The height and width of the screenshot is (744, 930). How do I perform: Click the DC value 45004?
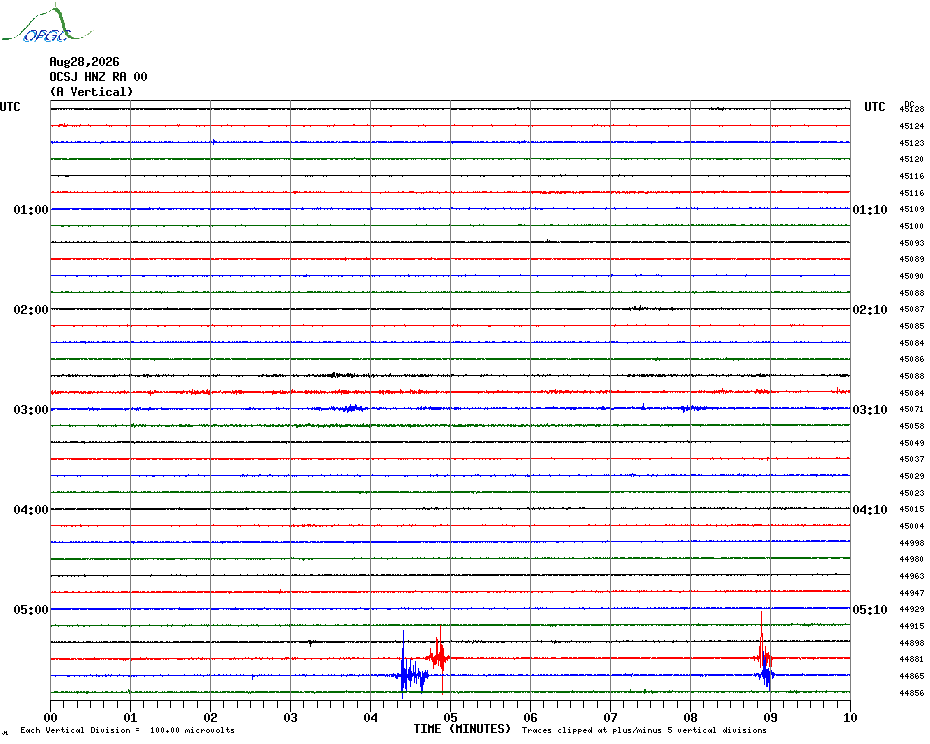click(912, 526)
